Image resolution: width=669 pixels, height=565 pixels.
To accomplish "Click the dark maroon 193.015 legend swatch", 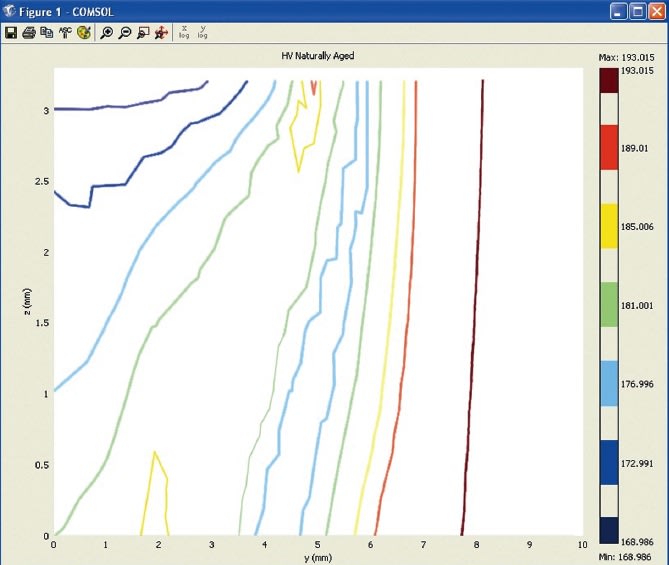I will click(x=609, y=81).
